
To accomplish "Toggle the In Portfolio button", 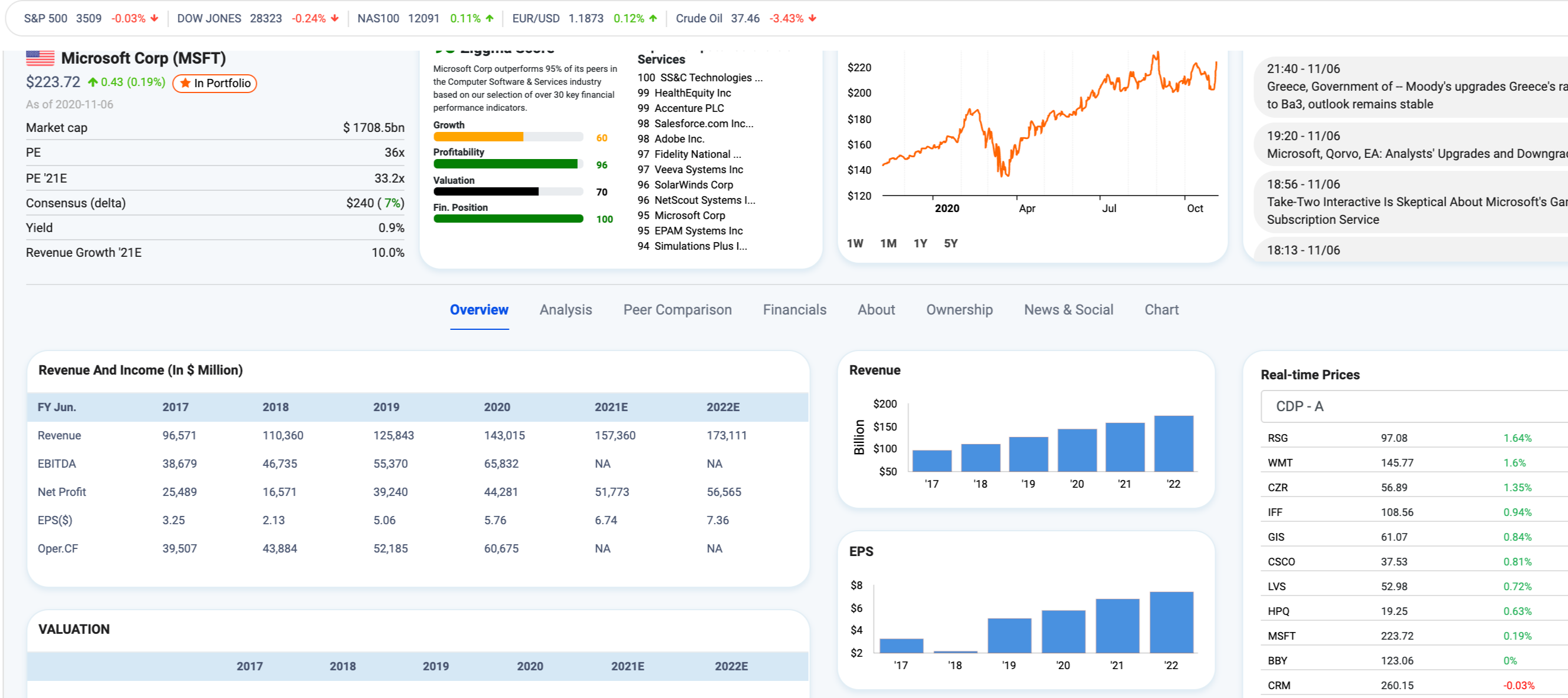I will click(x=215, y=84).
